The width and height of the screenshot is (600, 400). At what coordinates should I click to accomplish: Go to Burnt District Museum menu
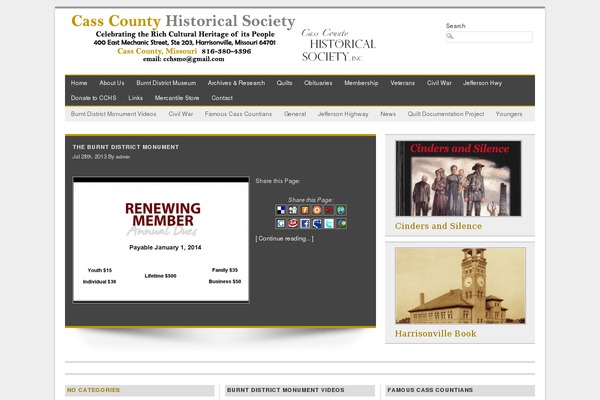point(166,83)
